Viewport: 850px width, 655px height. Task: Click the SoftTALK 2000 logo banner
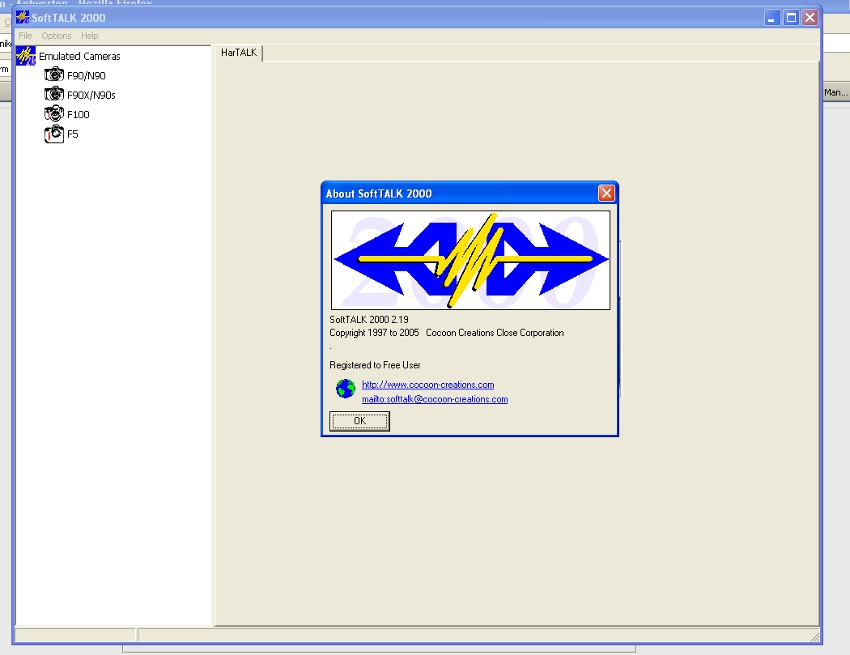(x=471, y=260)
